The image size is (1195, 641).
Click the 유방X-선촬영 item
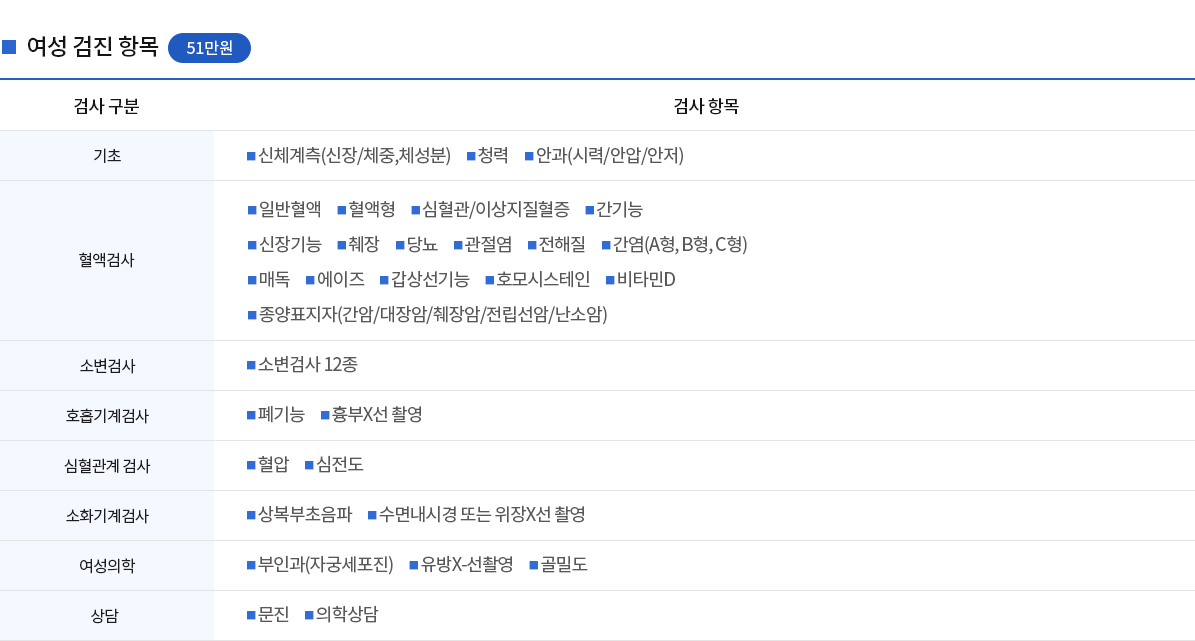point(467,565)
